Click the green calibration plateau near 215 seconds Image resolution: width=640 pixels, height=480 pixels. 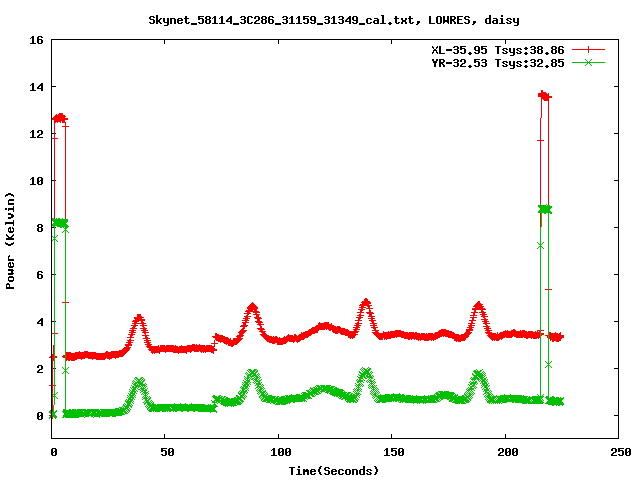[545, 209]
